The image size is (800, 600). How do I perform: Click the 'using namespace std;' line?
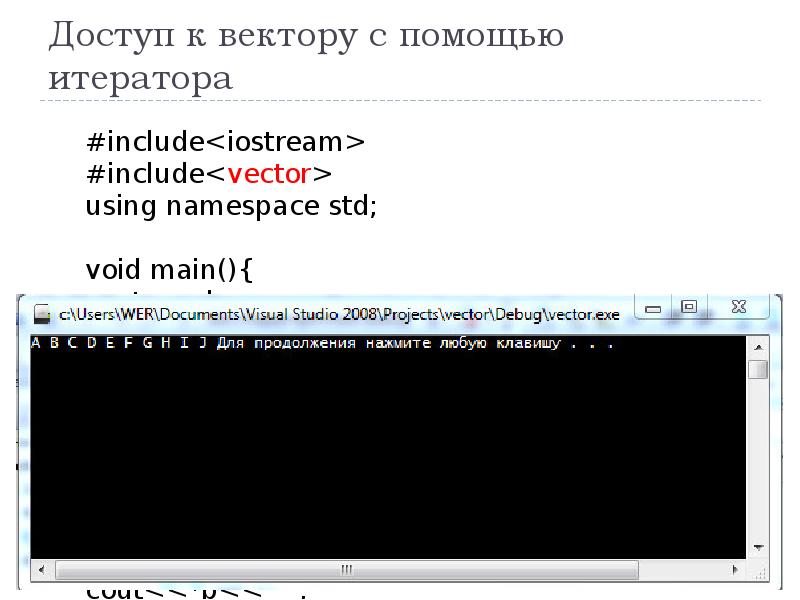click(231, 207)
